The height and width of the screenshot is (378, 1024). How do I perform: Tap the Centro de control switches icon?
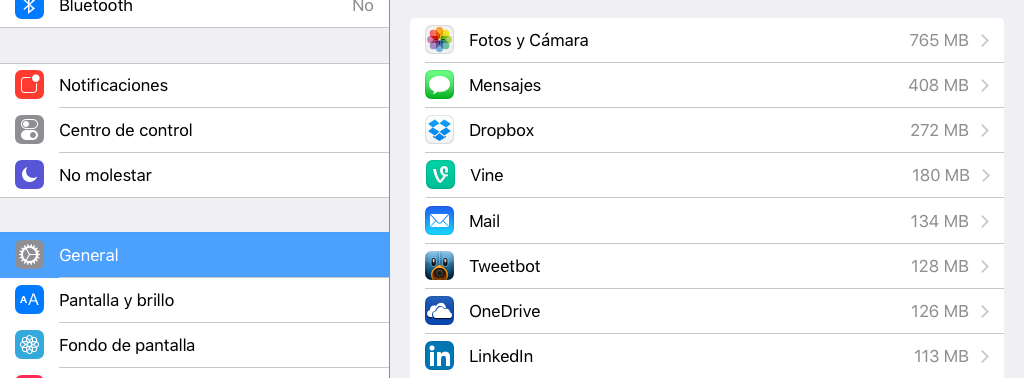click(x=29, y=130)
